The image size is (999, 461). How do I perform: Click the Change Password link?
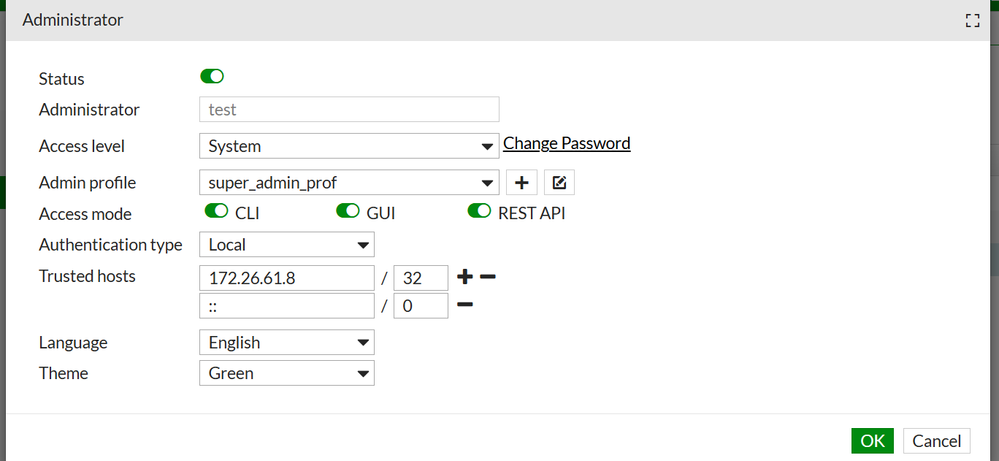tap(567, 143)
